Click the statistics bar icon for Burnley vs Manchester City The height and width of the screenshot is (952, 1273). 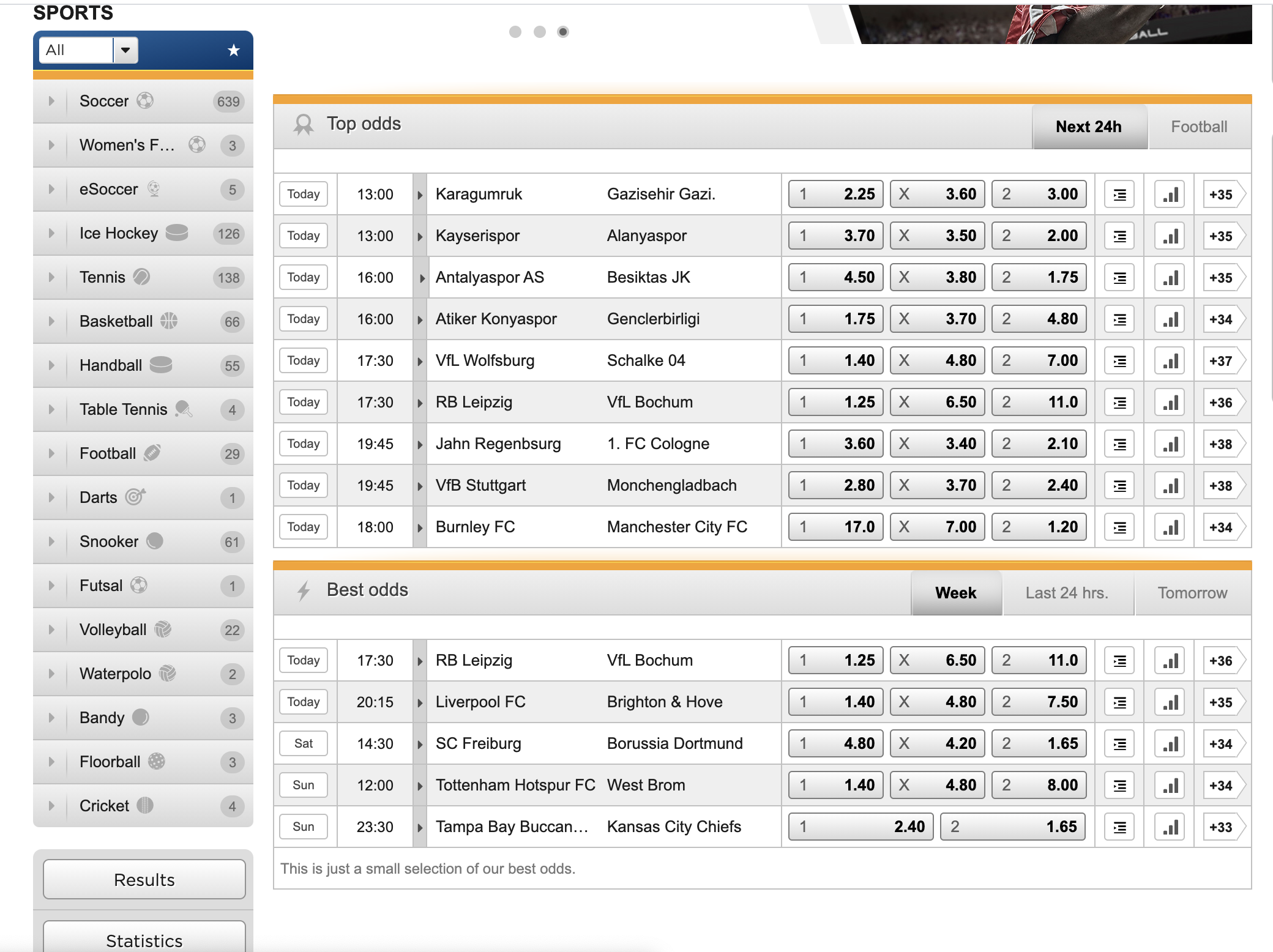pyautogui.click(x=1170, y=525)
